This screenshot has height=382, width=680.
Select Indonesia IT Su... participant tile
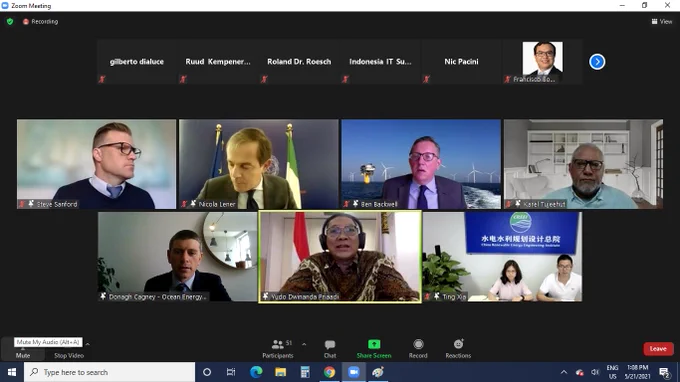coord(380,62)
